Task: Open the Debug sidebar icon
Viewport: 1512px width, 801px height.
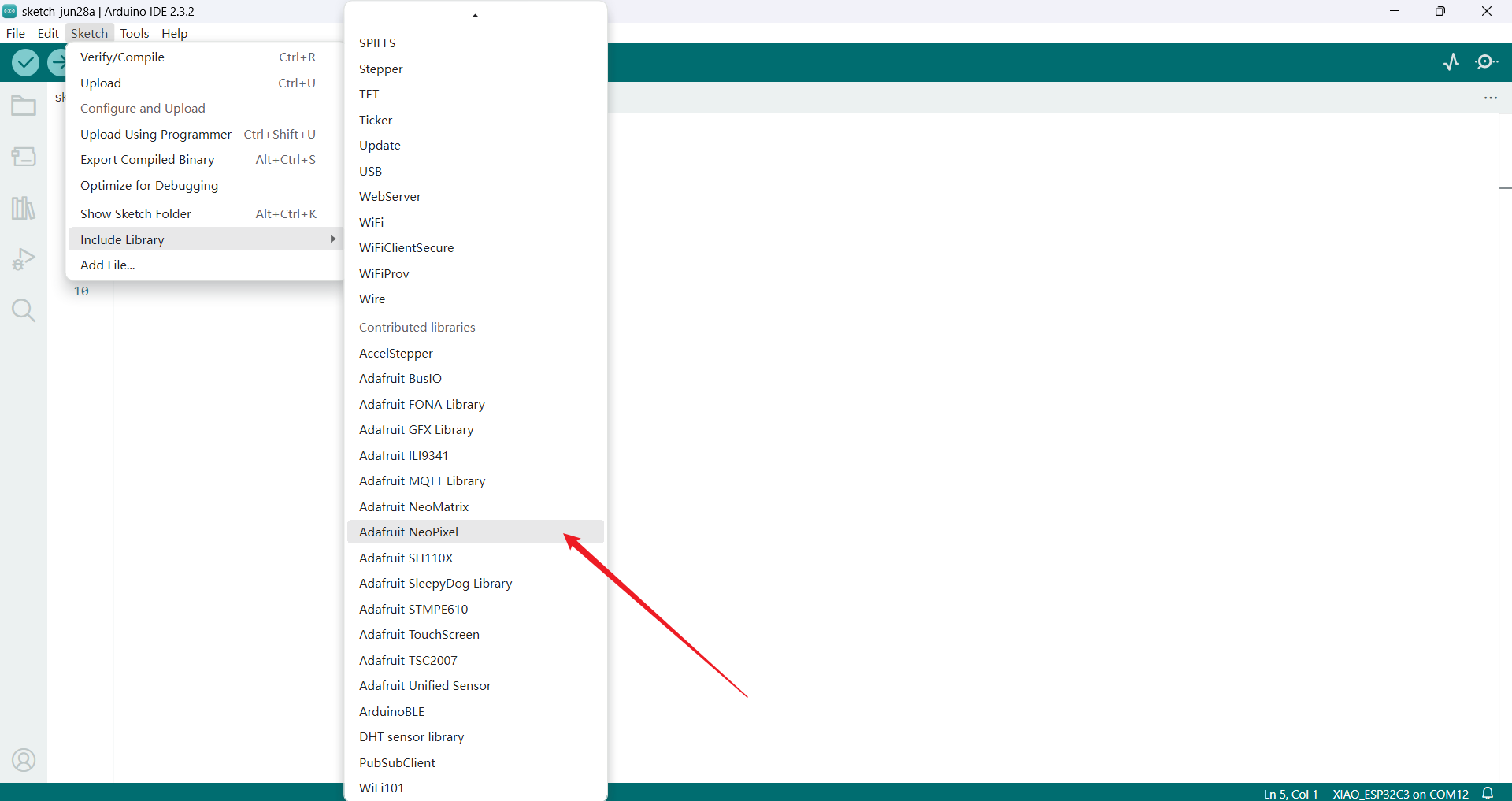Action: pyautogui.click(x=24, y=259)
